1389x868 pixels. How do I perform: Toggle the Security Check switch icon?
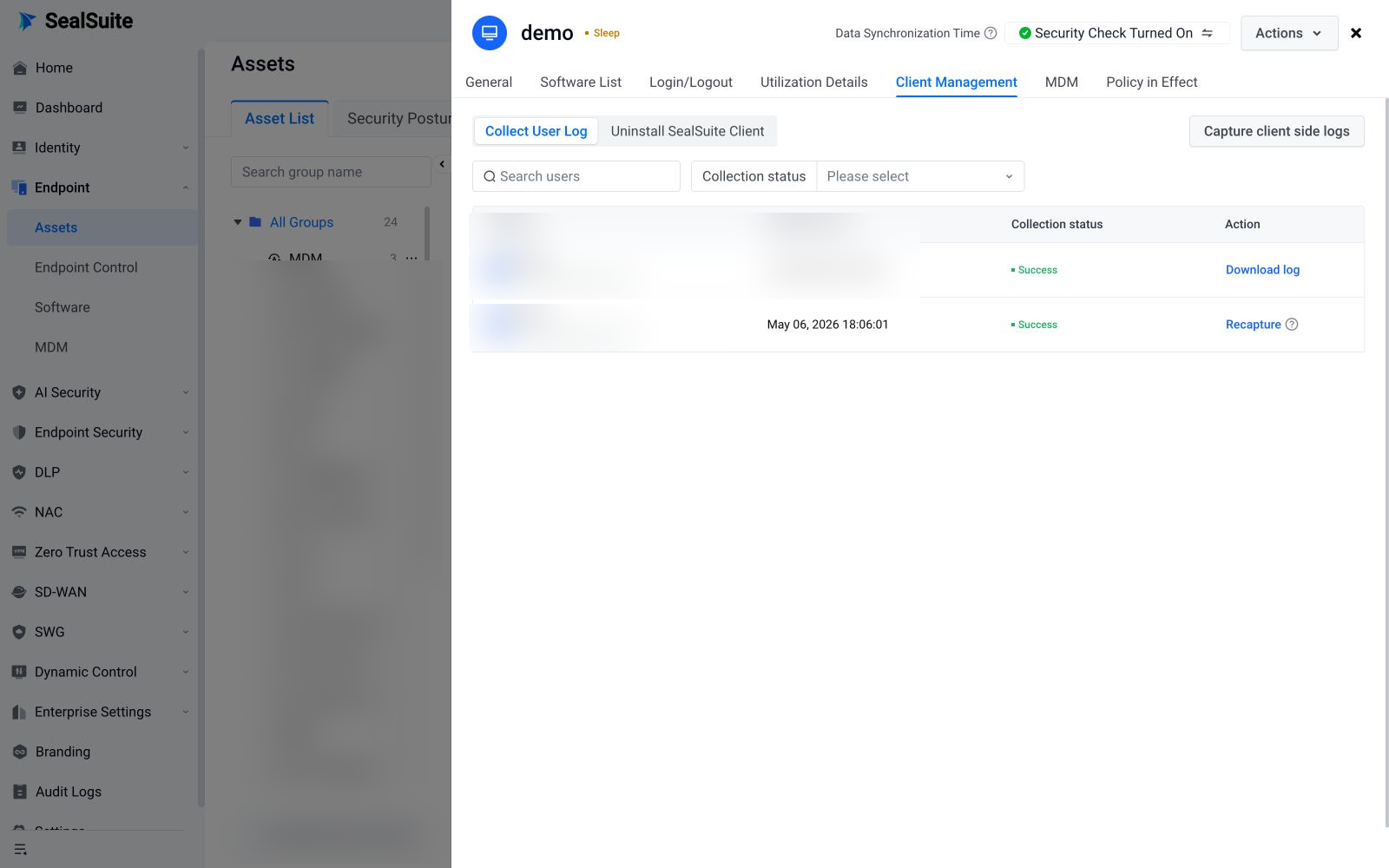pos(1207,33)
